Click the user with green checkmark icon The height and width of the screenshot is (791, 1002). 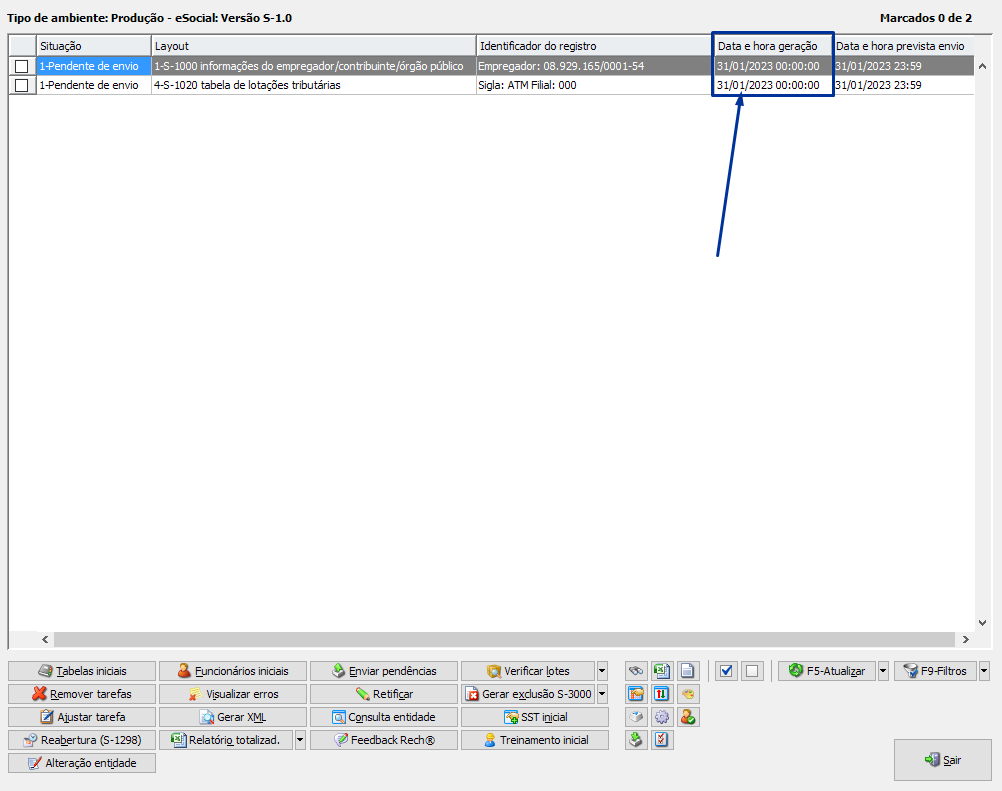688,717
